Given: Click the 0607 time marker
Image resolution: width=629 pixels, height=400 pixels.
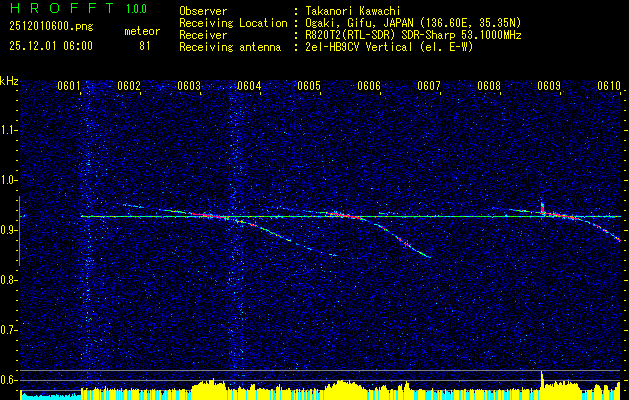Looking at the screenshot, I should click(x=429, y=86).
